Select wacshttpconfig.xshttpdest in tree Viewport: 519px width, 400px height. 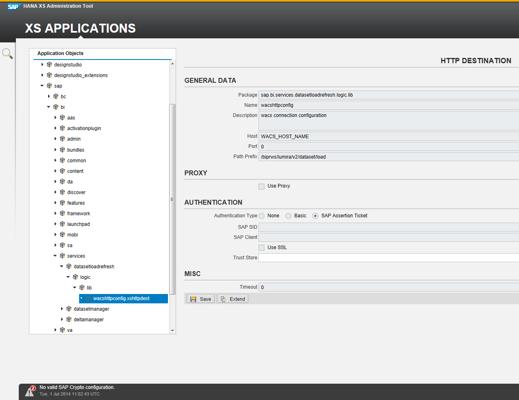[124, 298]
